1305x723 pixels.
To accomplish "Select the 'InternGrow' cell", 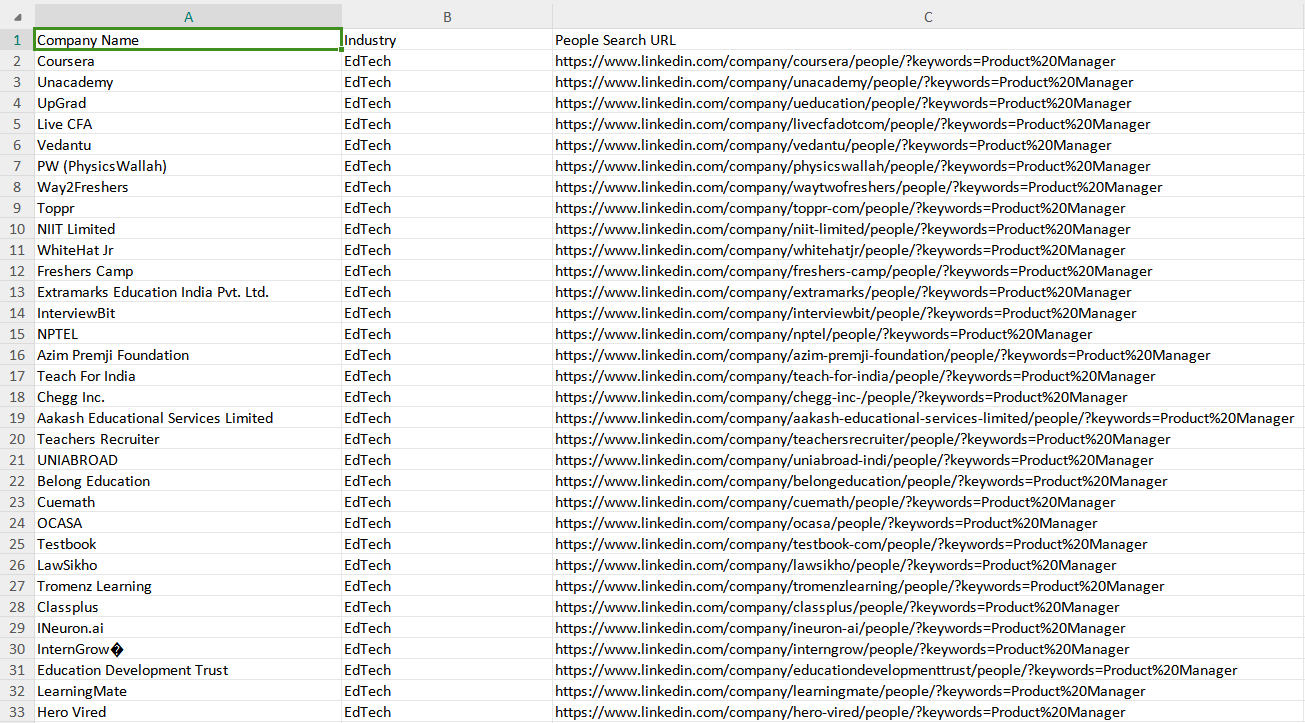I will [188, 649].
